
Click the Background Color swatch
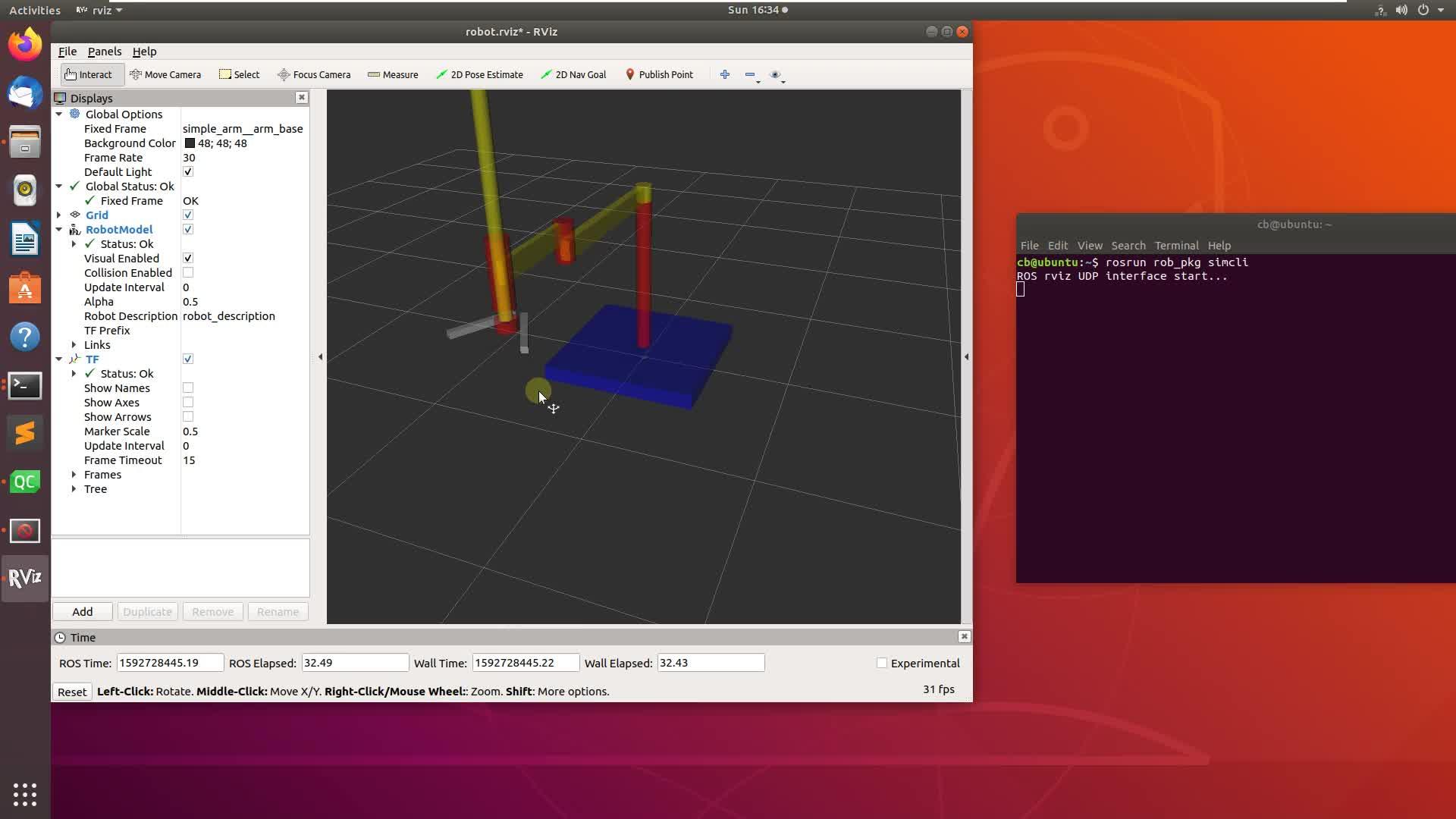tap(190, 143)
